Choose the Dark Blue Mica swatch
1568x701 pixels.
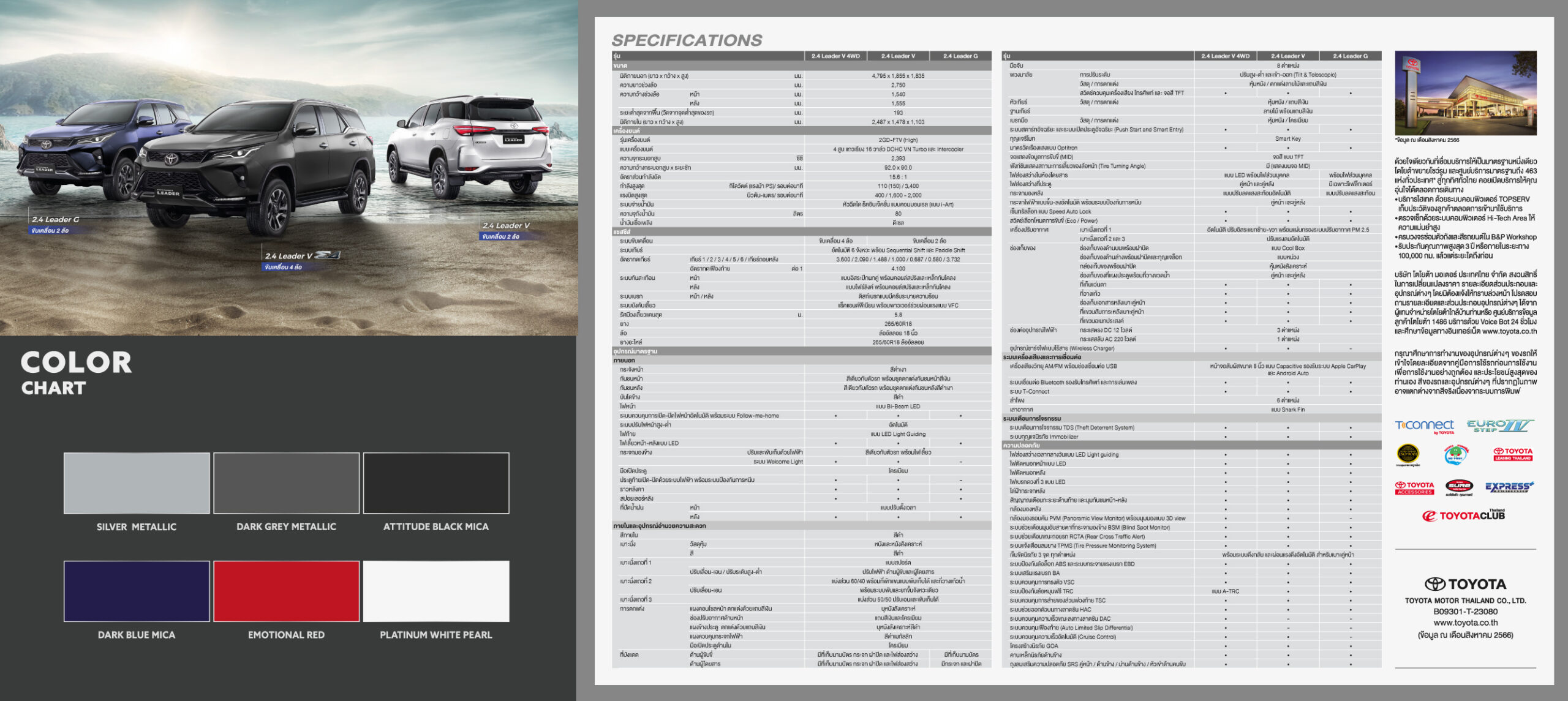[x=137, y=591]
